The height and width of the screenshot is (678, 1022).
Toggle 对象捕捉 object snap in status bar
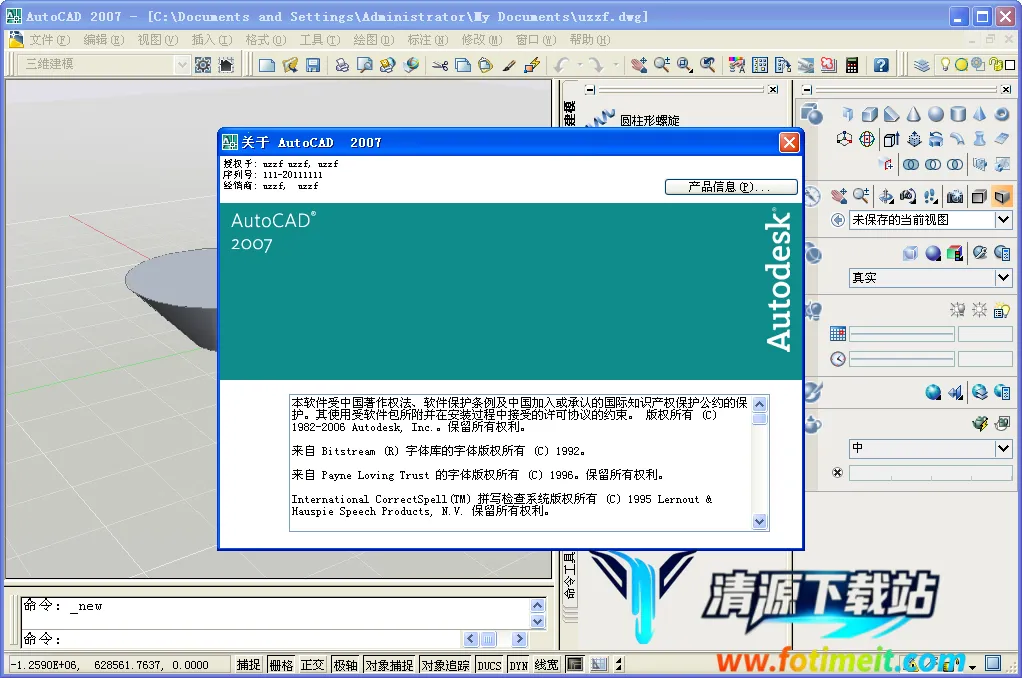[389, 665]
